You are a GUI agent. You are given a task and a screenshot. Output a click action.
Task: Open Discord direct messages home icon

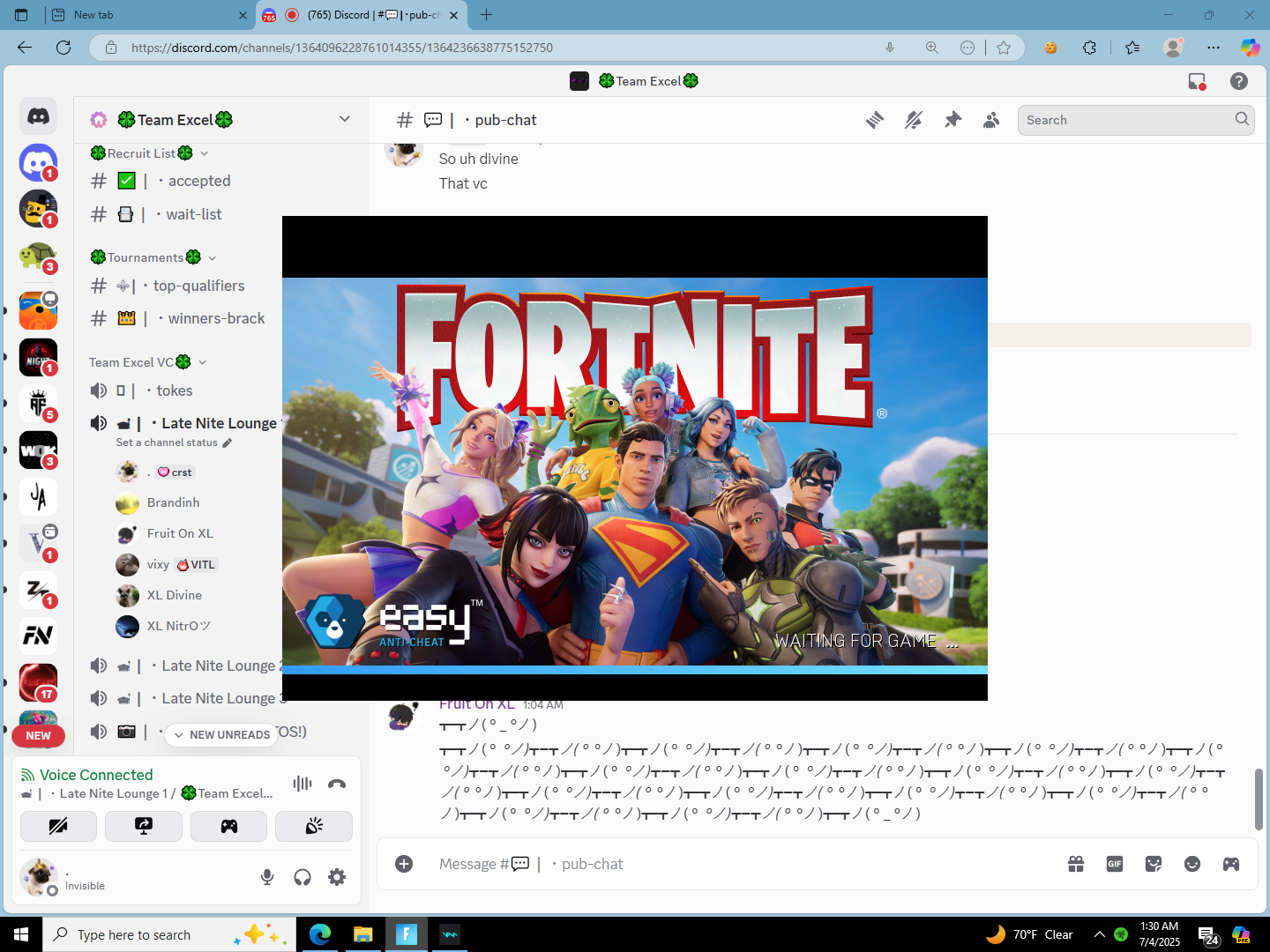(38, 115)
